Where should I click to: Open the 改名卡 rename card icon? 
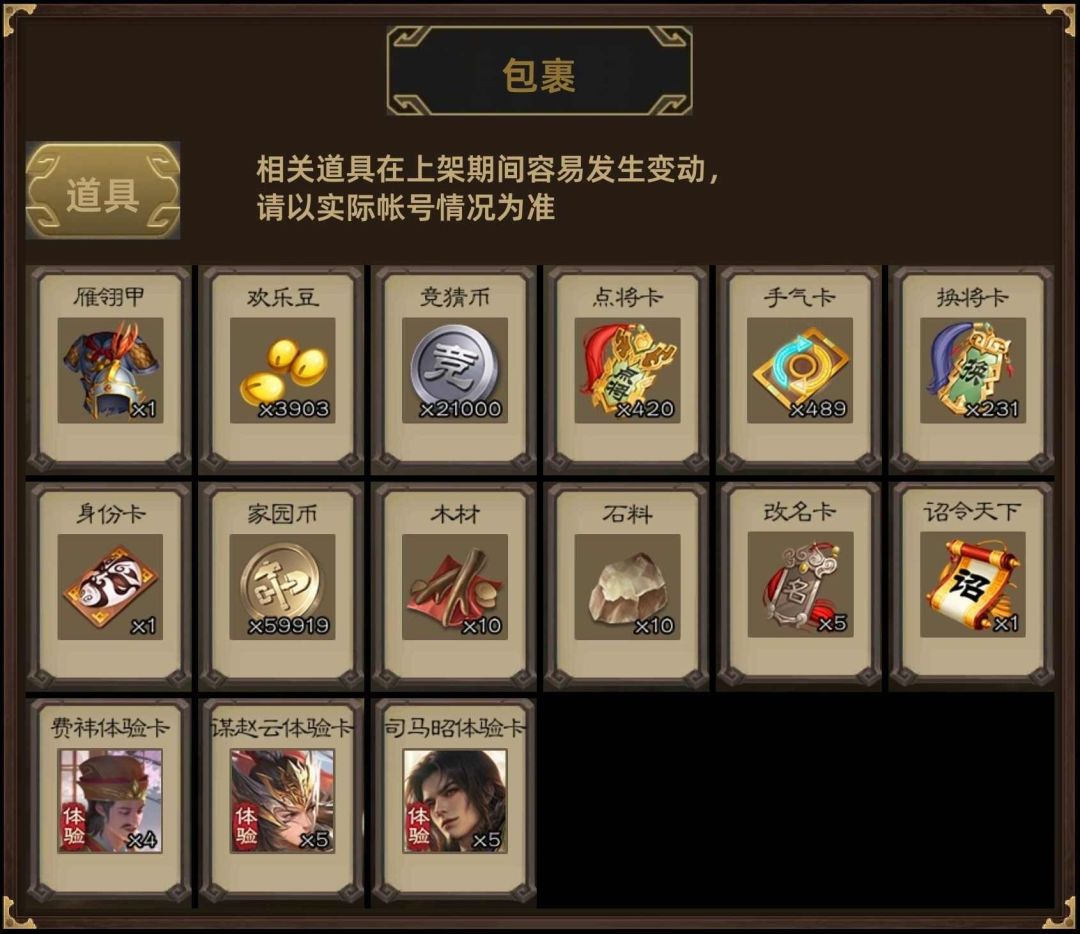point(800,585)
